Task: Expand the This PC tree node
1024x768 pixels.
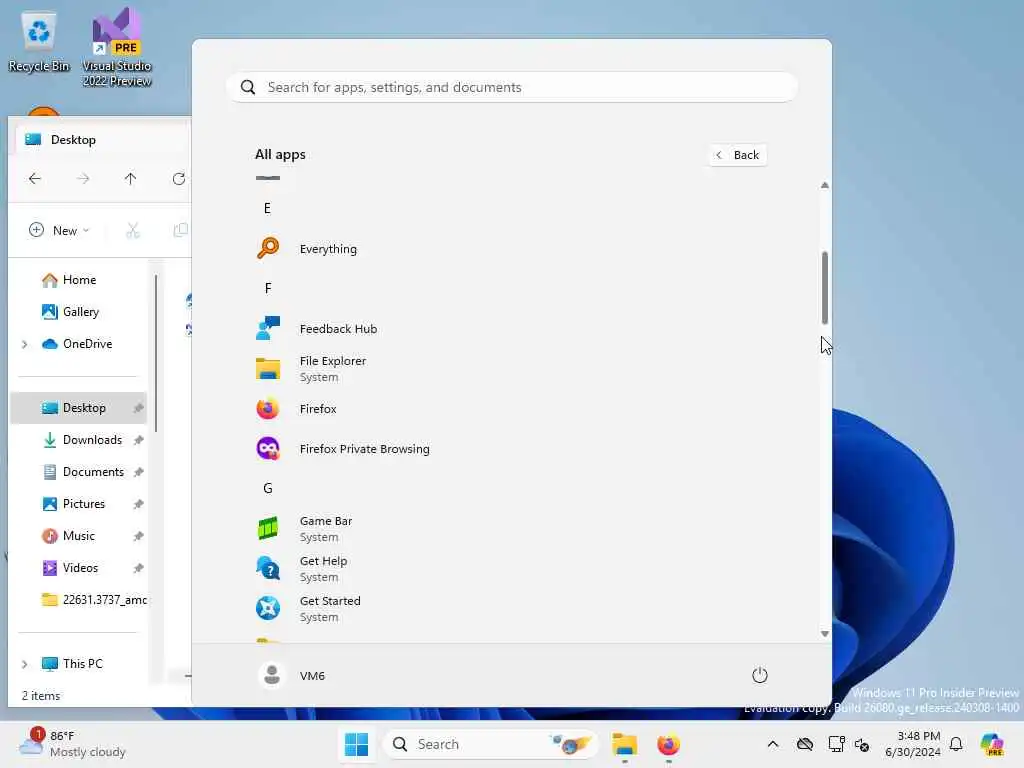Action: point(25,664)
